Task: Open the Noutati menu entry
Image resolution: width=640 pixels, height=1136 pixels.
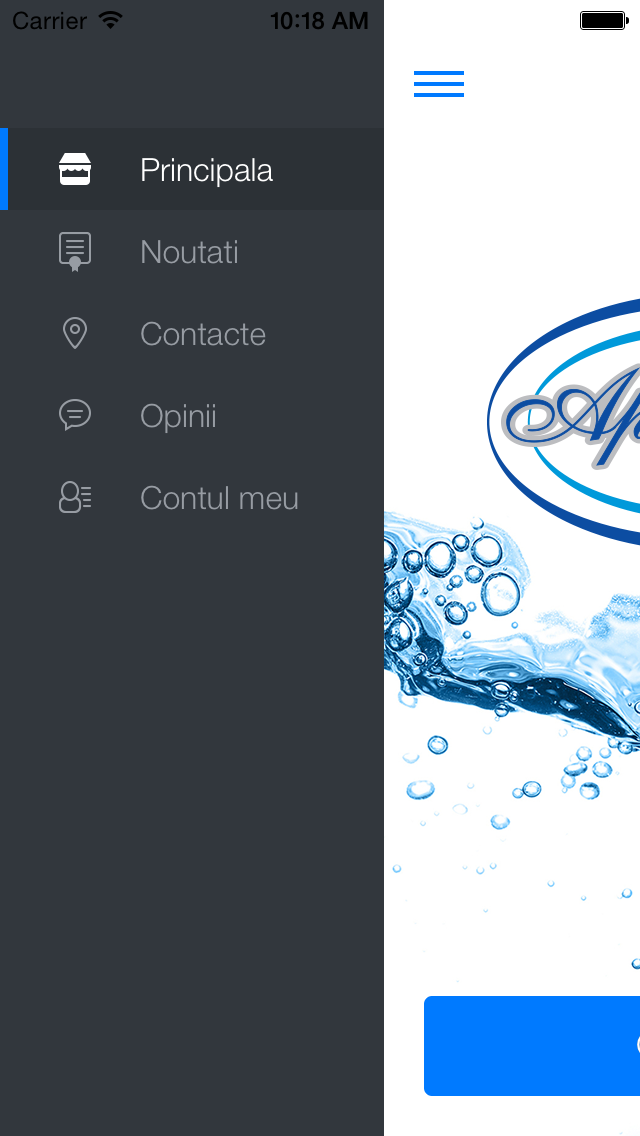Action: click(191, 251)
